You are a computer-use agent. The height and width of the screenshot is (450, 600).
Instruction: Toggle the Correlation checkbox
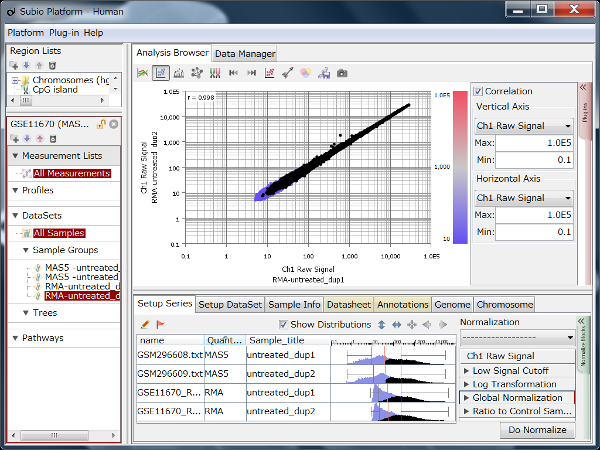click(479, 91)
